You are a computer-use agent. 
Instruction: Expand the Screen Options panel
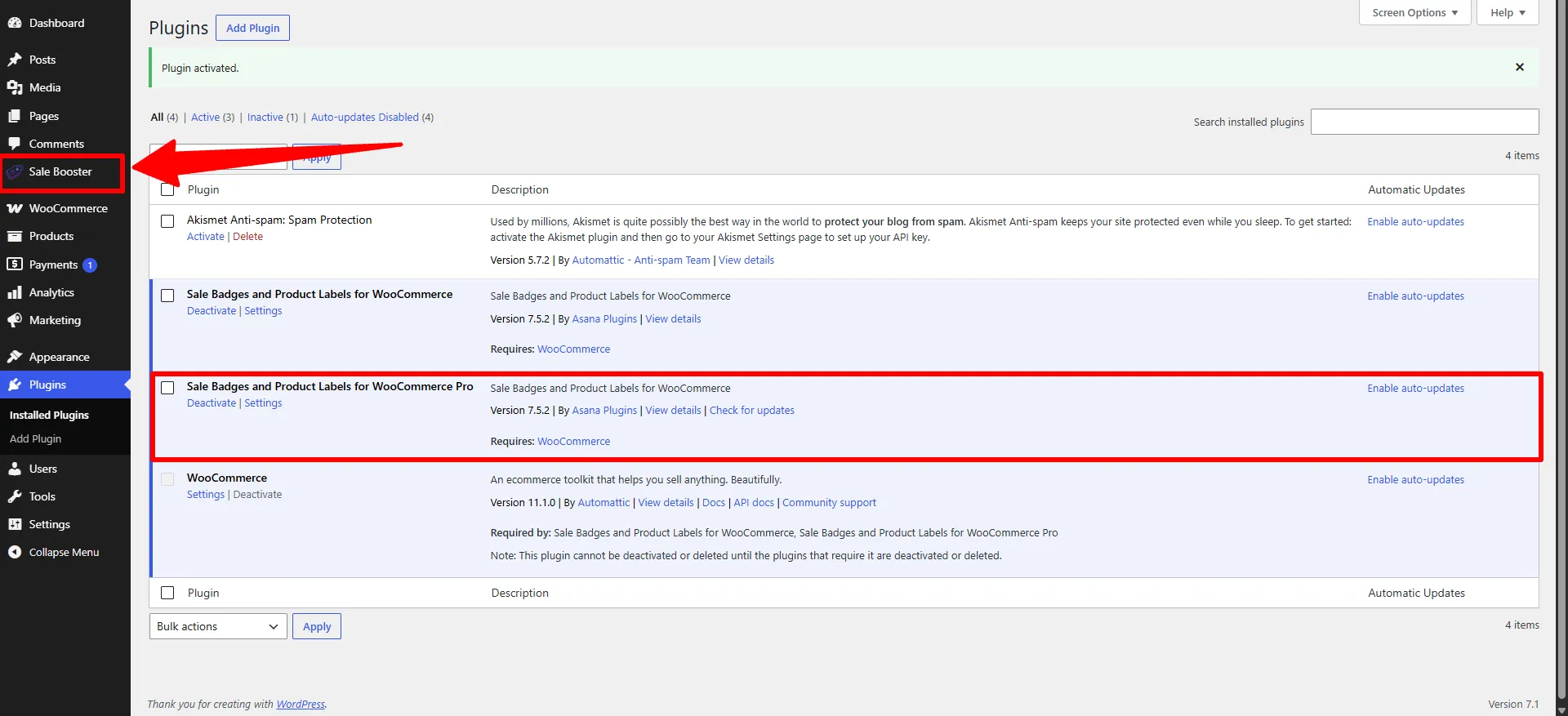pyautogui.click(x=1415, y=12)
